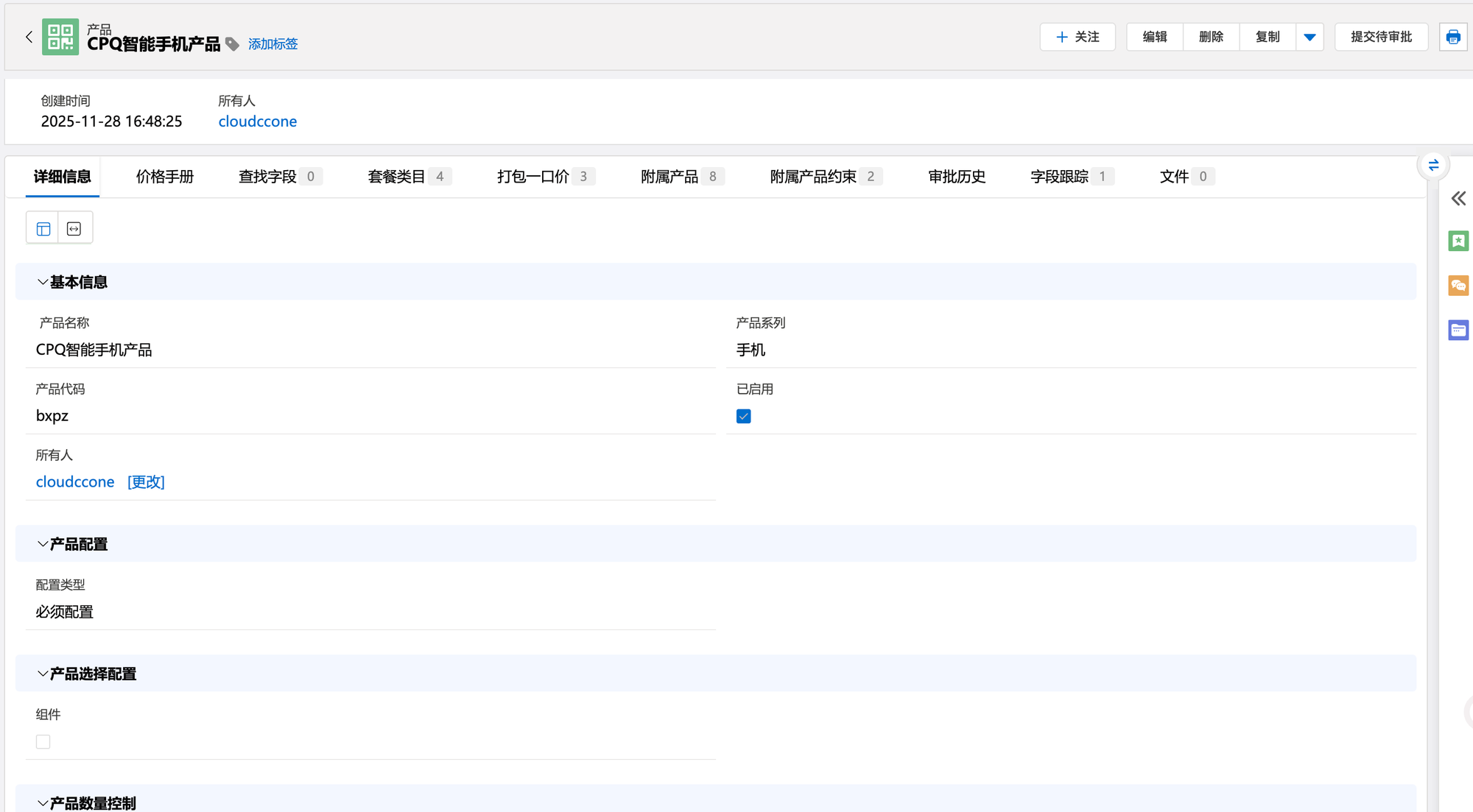Image resolution: width=1473 pixels, height=812 pixels.
Task: Open the purple folder sidebar icon
Action: pos(1458,330)
